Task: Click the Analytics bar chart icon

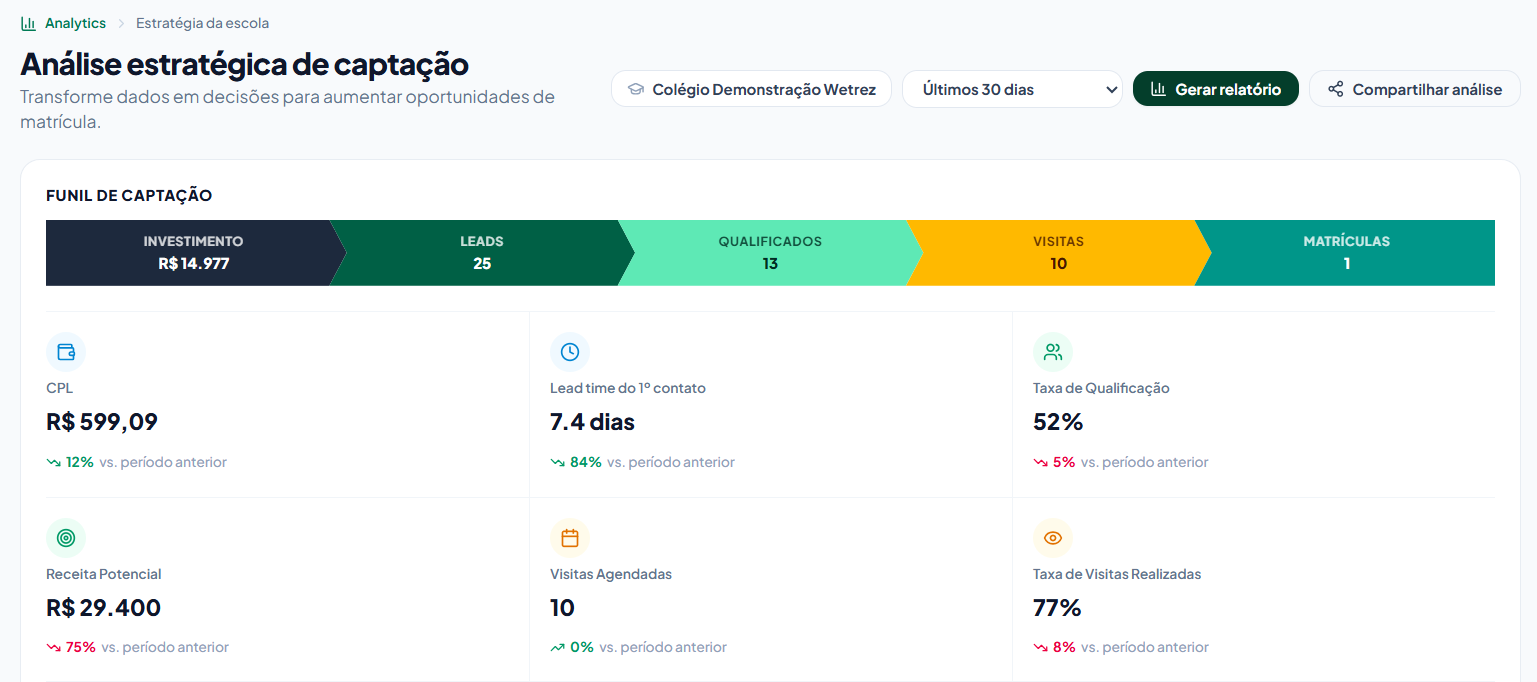Action: click(x=28, y=23)
